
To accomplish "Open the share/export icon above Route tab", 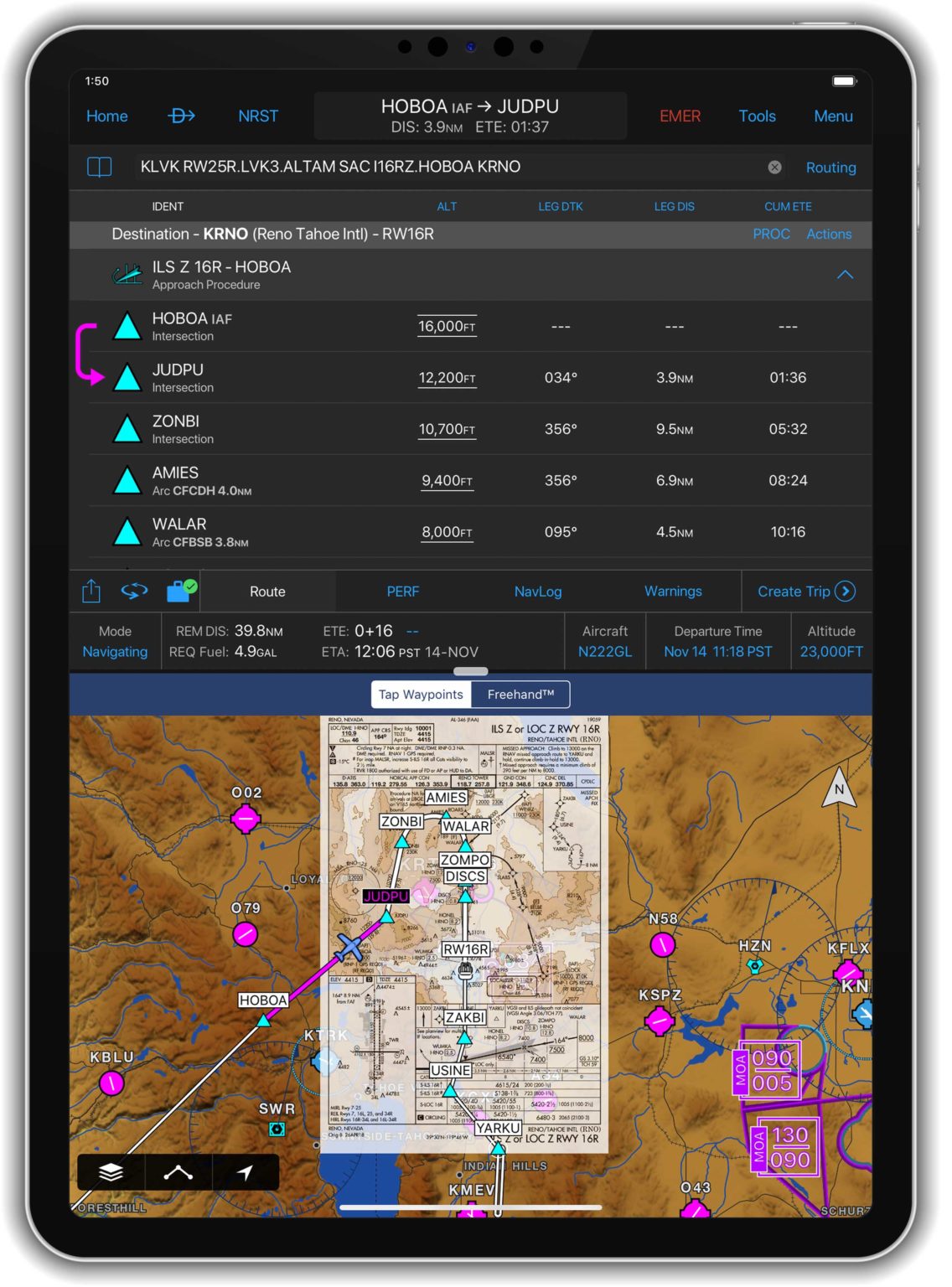I will pyautogui.click(x=90, y=592).
